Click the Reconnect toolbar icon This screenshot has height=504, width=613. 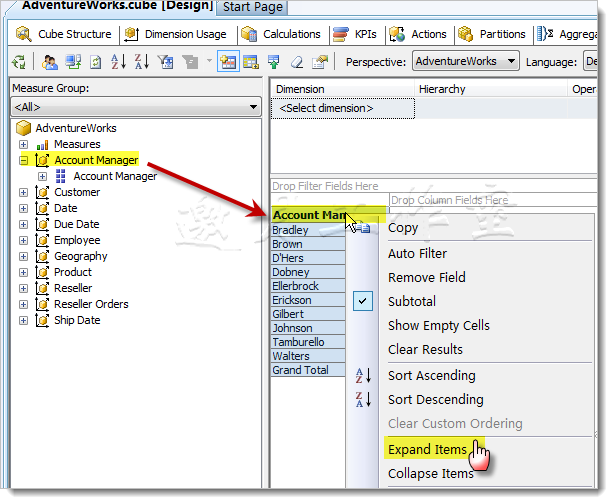73,62
